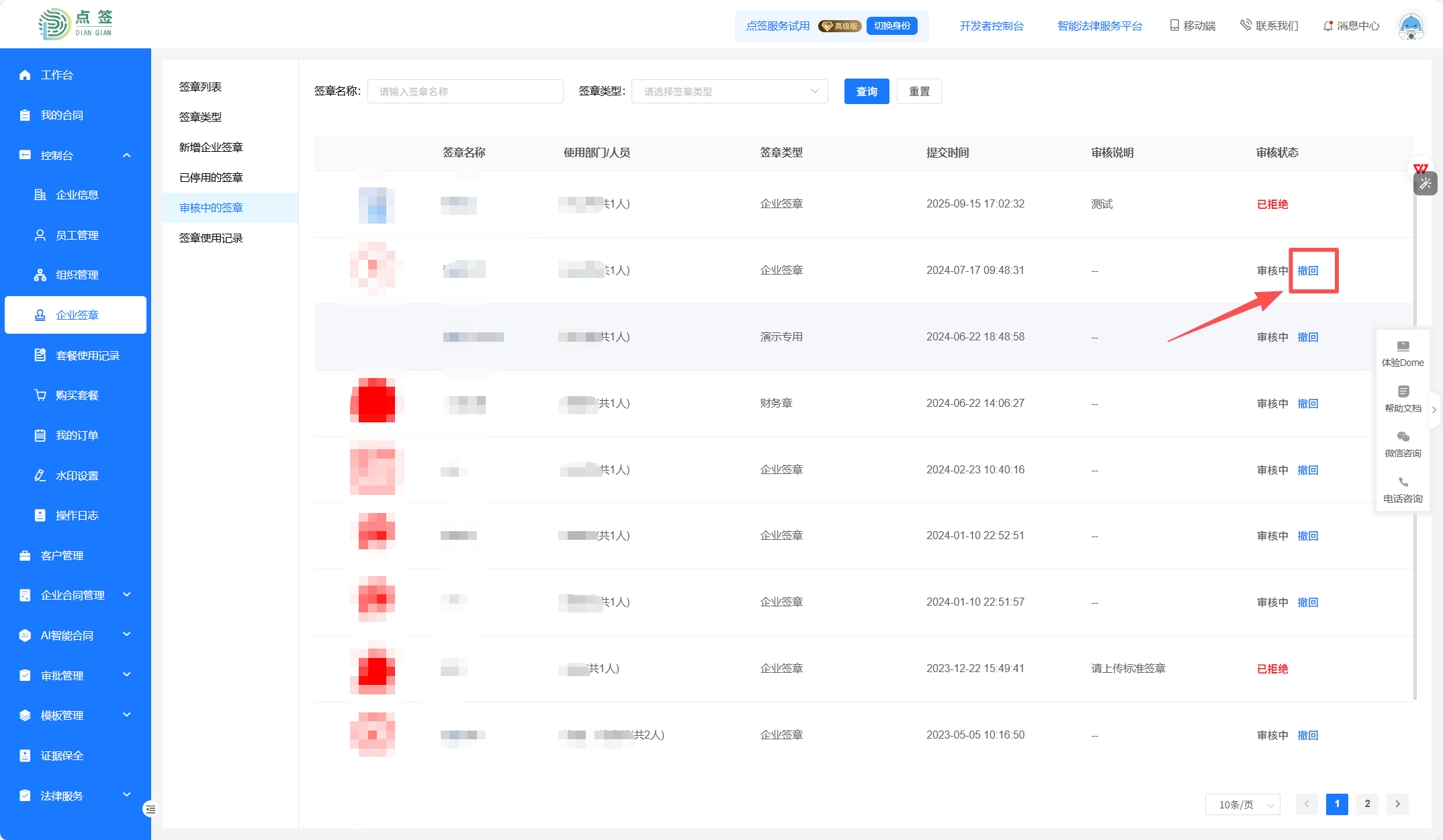Click 微信咨询 WeChat consult icon

[1403, 437]
